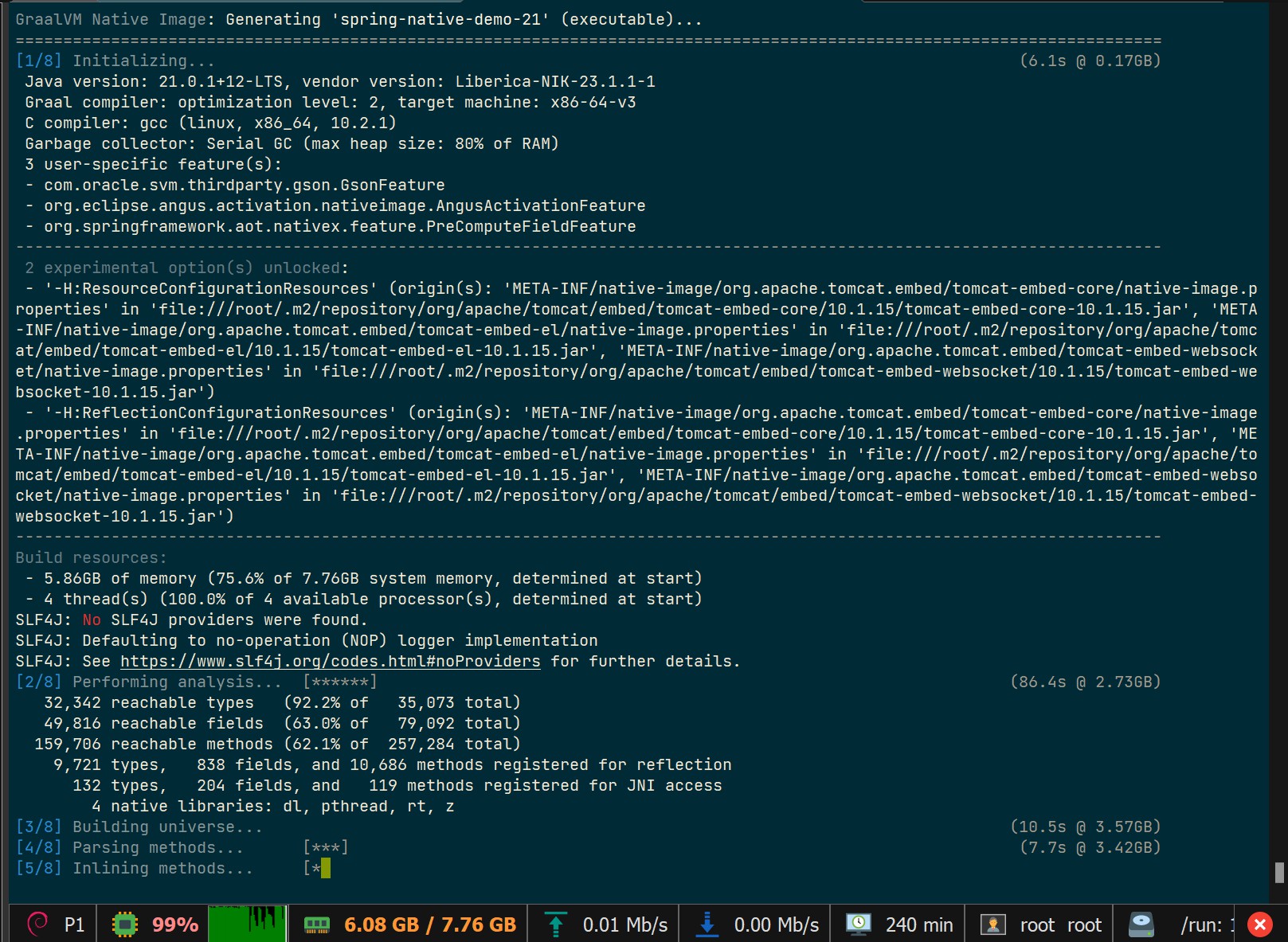This screenshot has height=942, width=1288.
Task: Click the 240 min uptime value
Action: 919,924
